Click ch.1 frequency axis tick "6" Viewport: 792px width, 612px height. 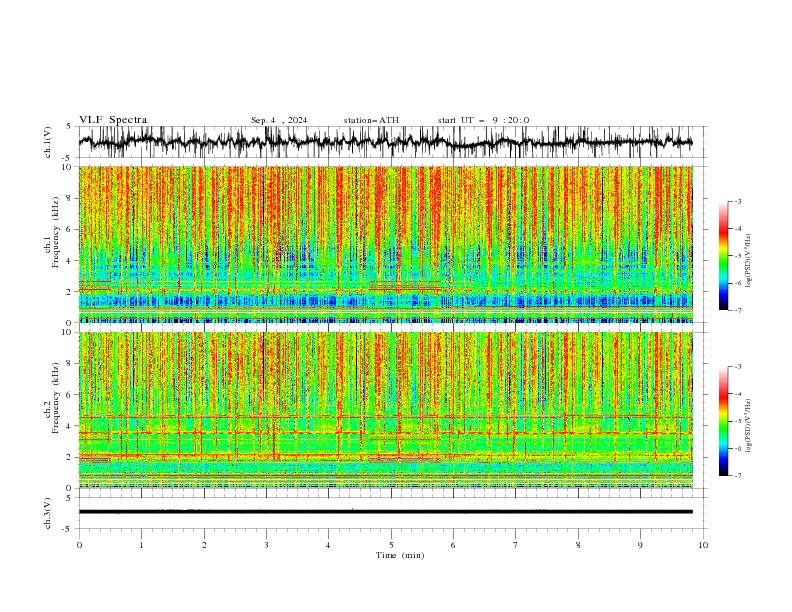tap(70, 230)
